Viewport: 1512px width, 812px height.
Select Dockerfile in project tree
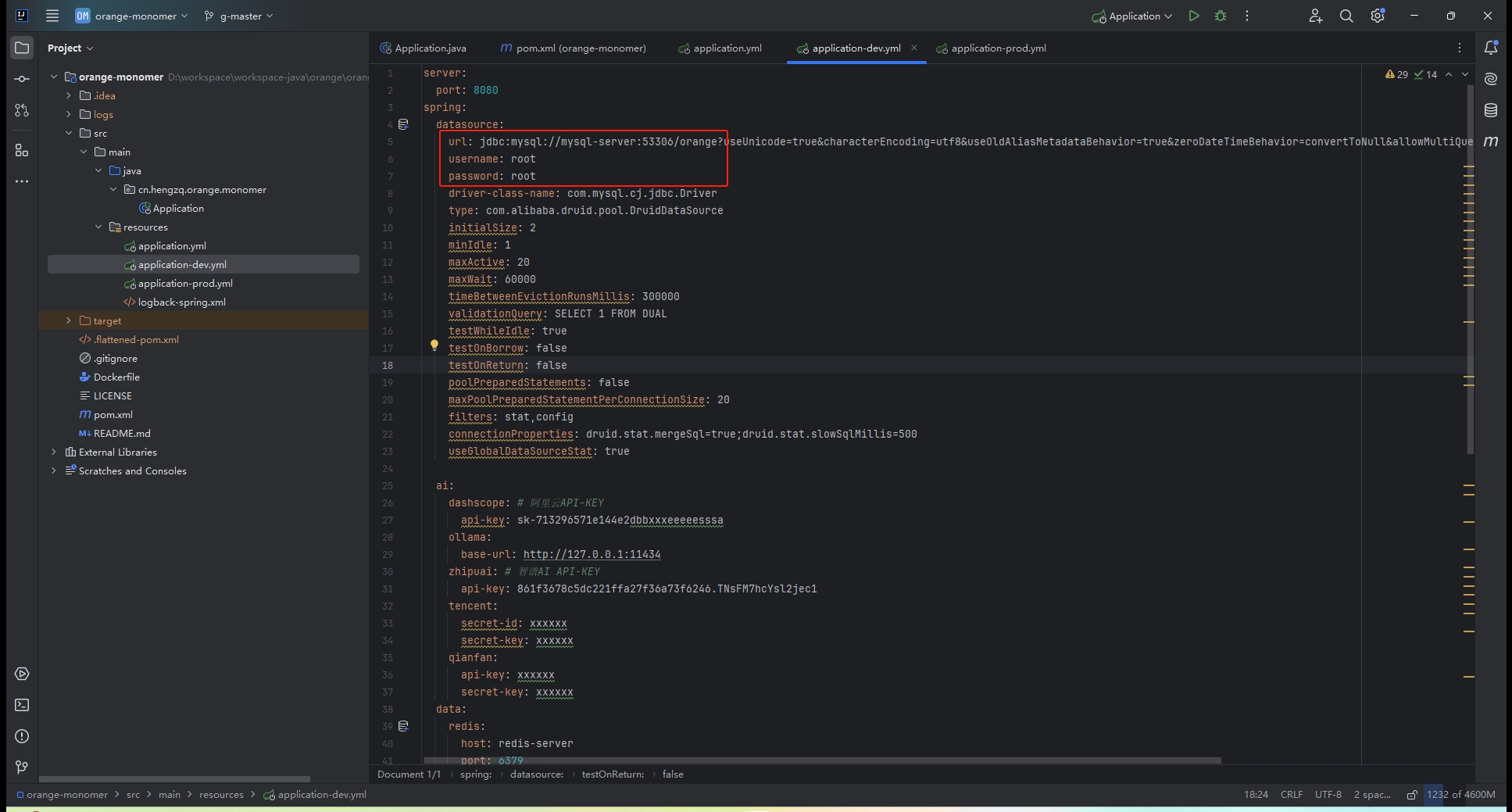point(116,377)
